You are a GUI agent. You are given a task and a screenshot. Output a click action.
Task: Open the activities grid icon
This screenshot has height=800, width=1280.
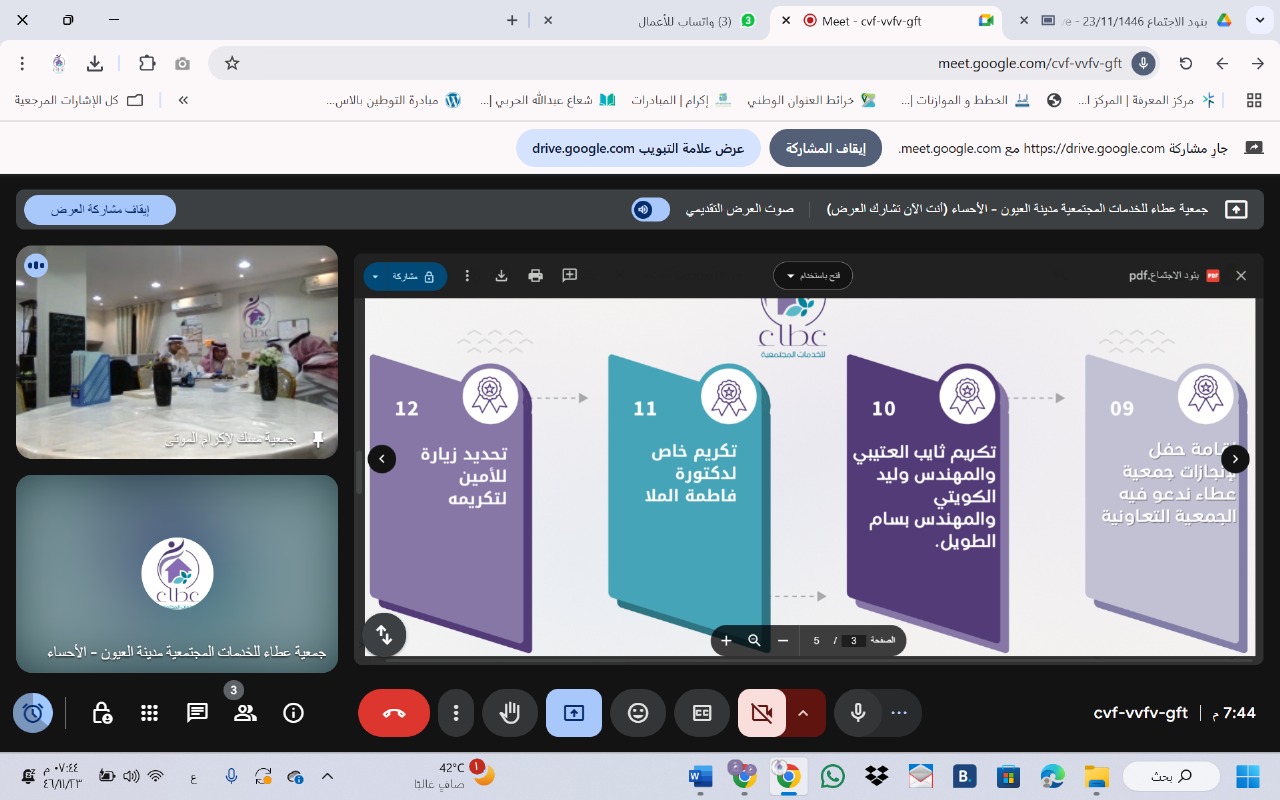pyautogui.click(x=149, y=713)
